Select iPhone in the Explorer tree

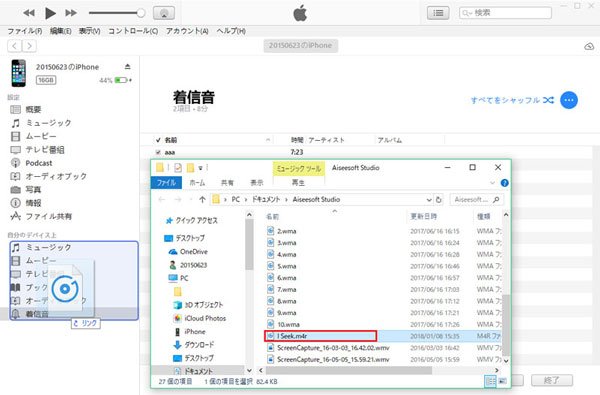[x=195, y=332]
